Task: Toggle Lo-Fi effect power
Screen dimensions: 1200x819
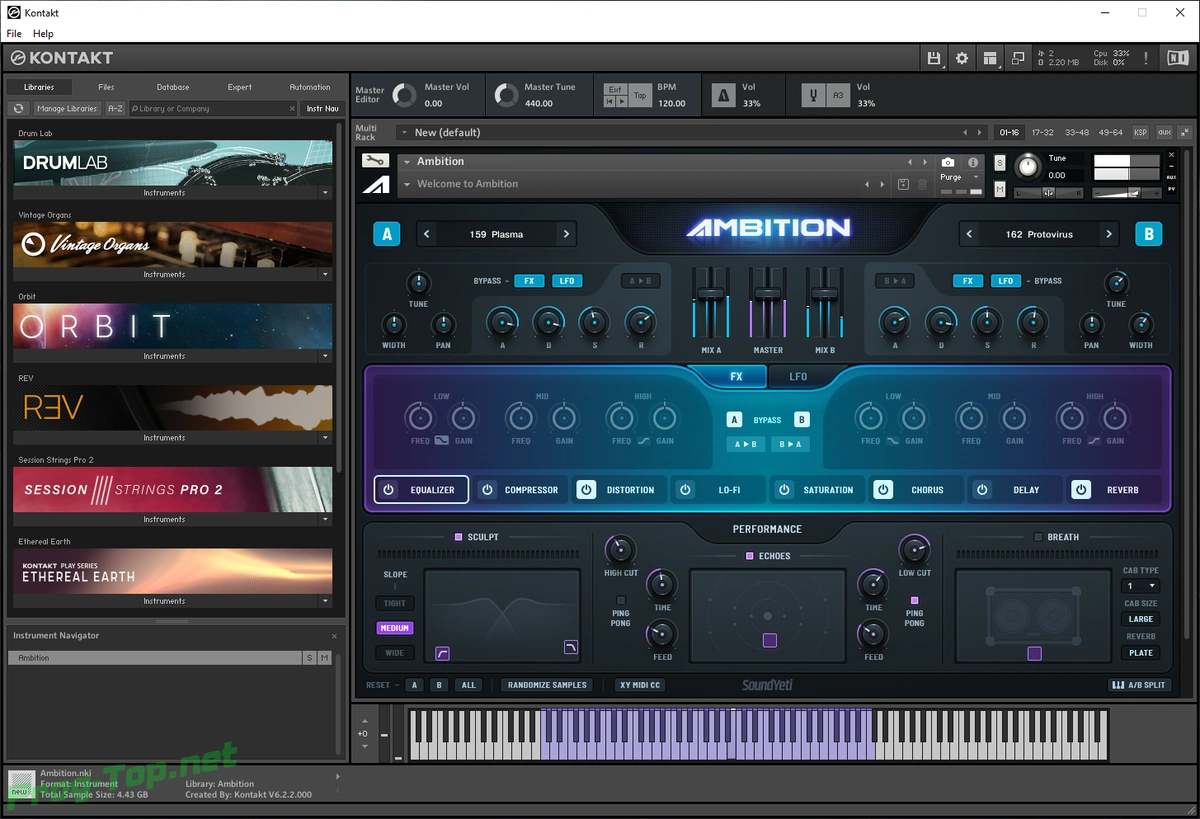Action: tap(685, 490)
